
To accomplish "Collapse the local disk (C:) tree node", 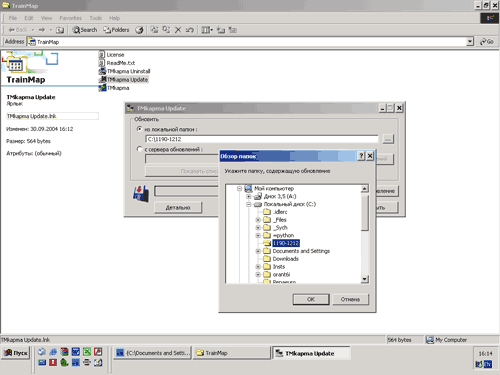I will point(249,204).
